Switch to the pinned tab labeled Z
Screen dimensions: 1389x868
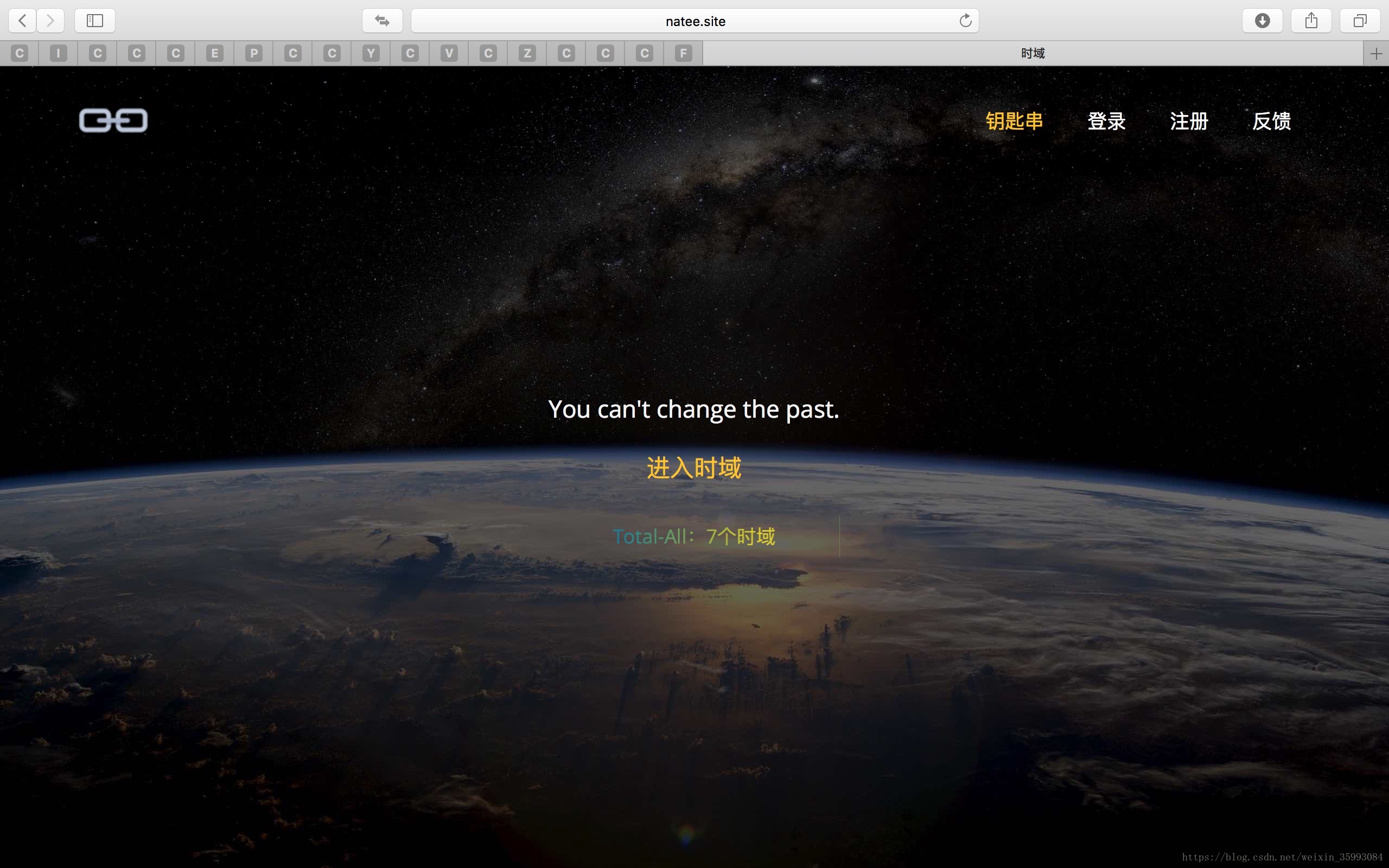point(527,53)
